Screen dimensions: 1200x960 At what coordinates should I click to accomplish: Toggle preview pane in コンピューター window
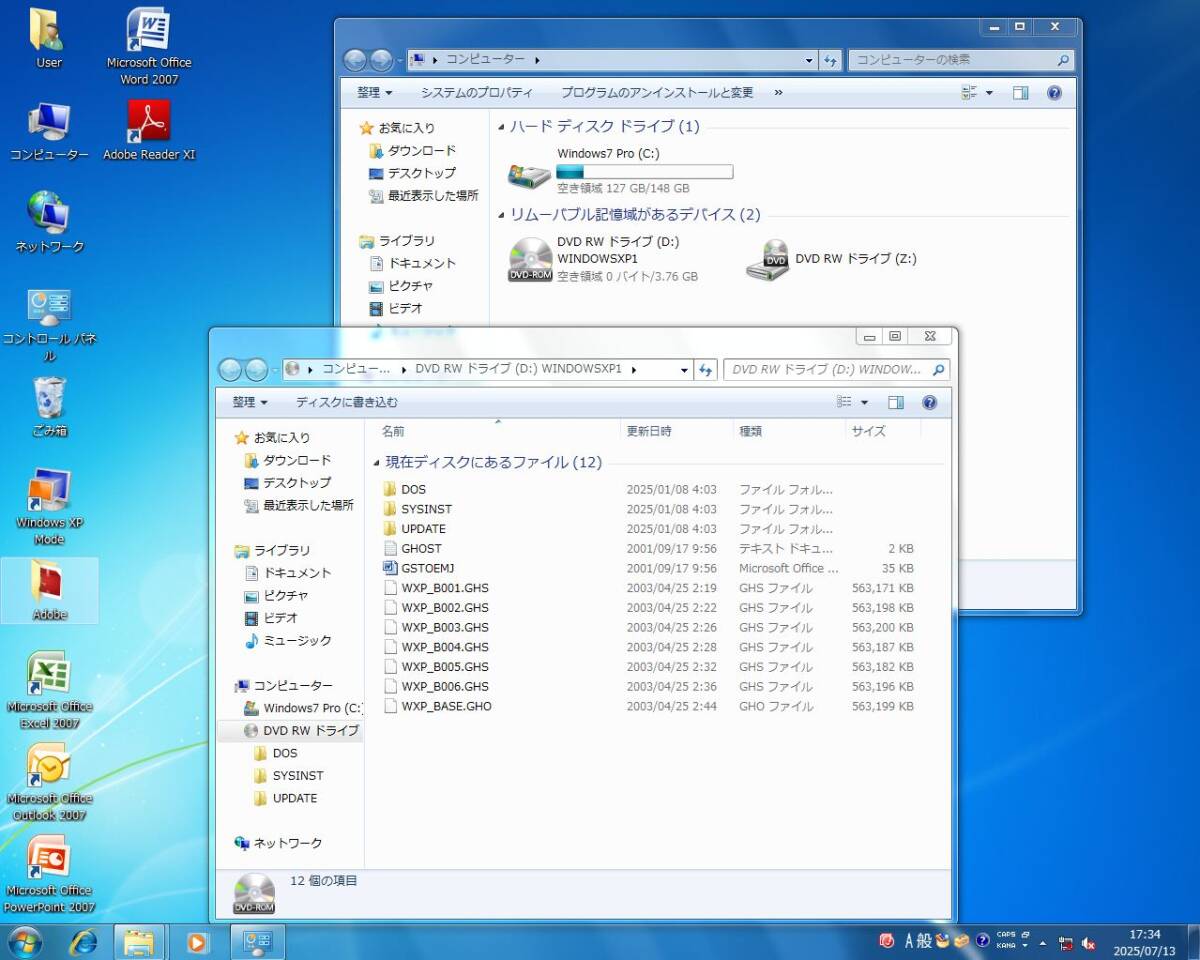[1020, 92]
